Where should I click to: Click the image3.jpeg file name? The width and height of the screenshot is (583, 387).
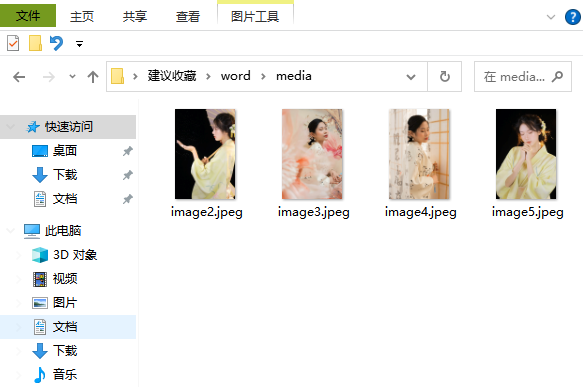(314, 212)
